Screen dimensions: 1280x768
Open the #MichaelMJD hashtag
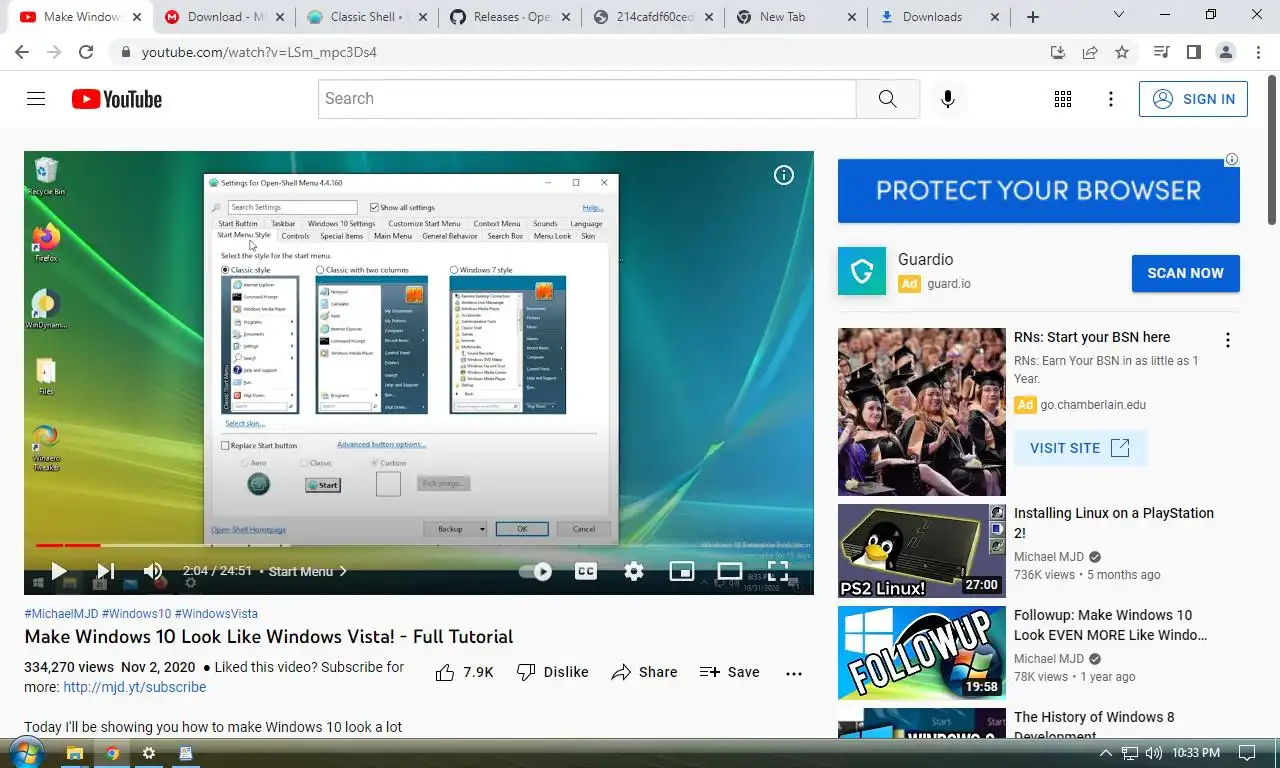click(x=61, y=614)
